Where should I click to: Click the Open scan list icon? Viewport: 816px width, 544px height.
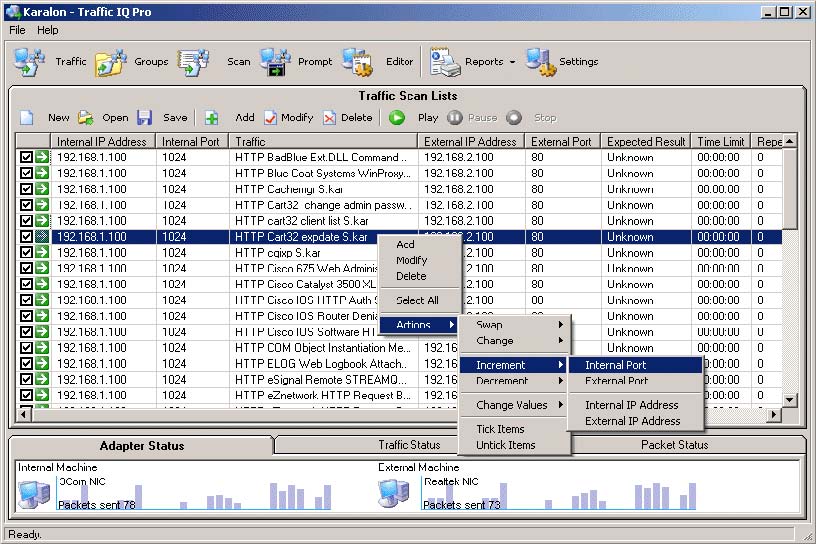[x=86, y=118]
